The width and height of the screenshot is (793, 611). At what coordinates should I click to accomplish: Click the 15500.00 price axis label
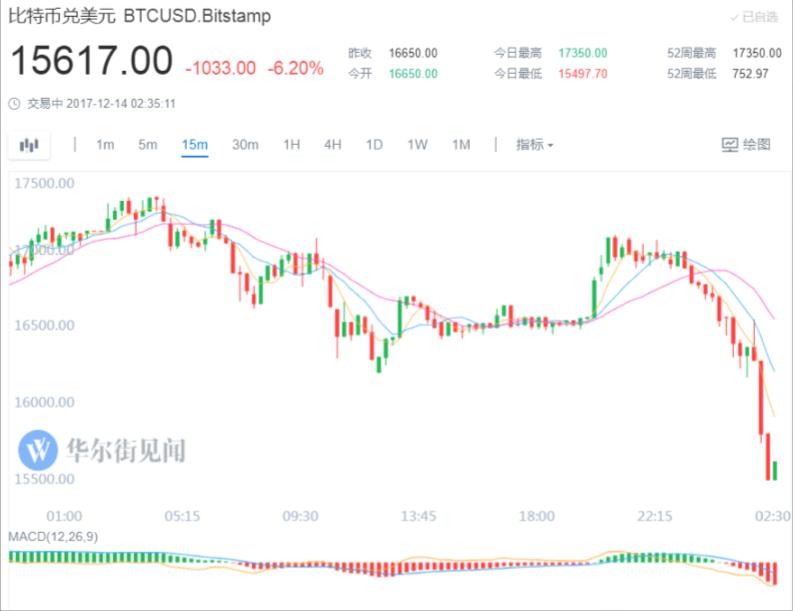tap(45, 479)
